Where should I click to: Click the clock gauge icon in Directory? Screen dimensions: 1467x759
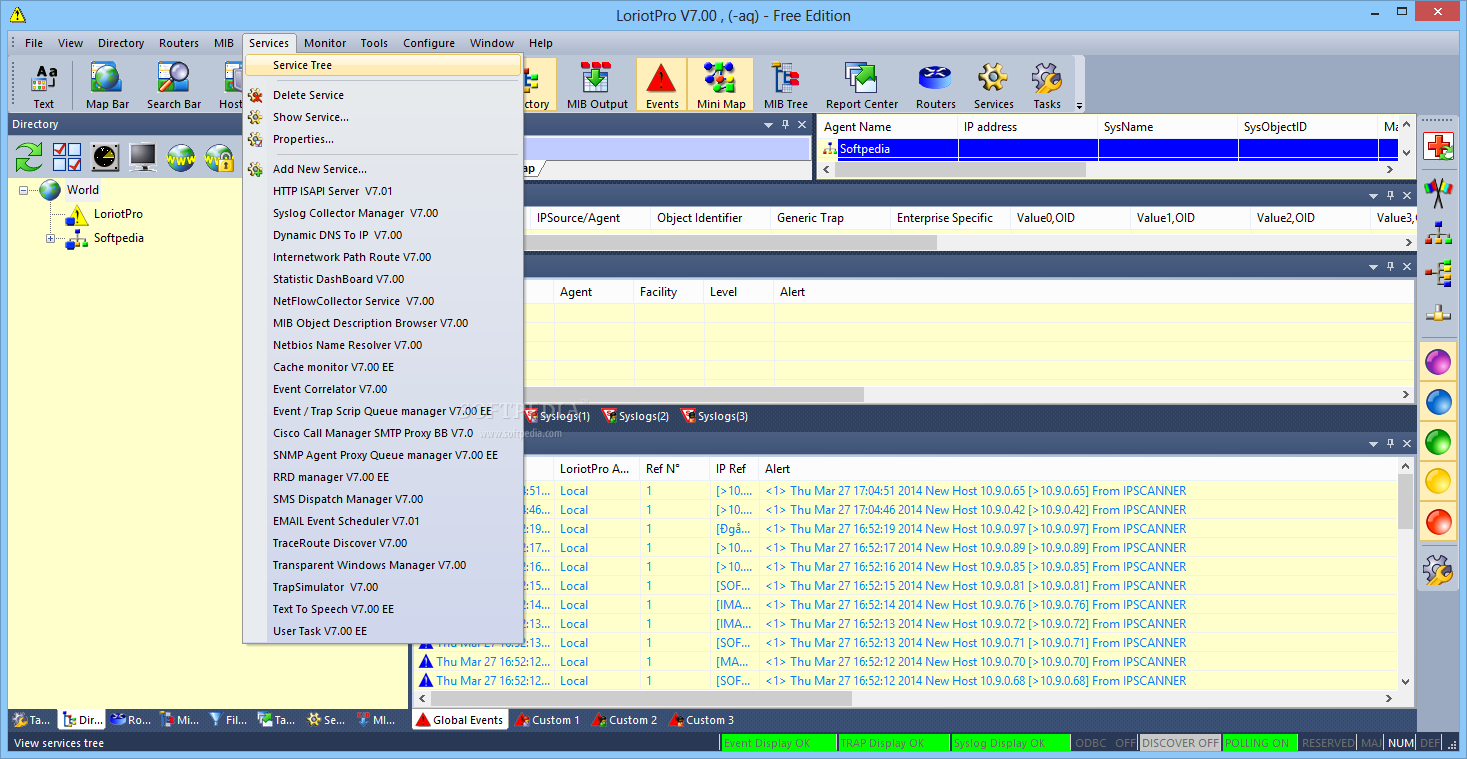pos(105,157)
